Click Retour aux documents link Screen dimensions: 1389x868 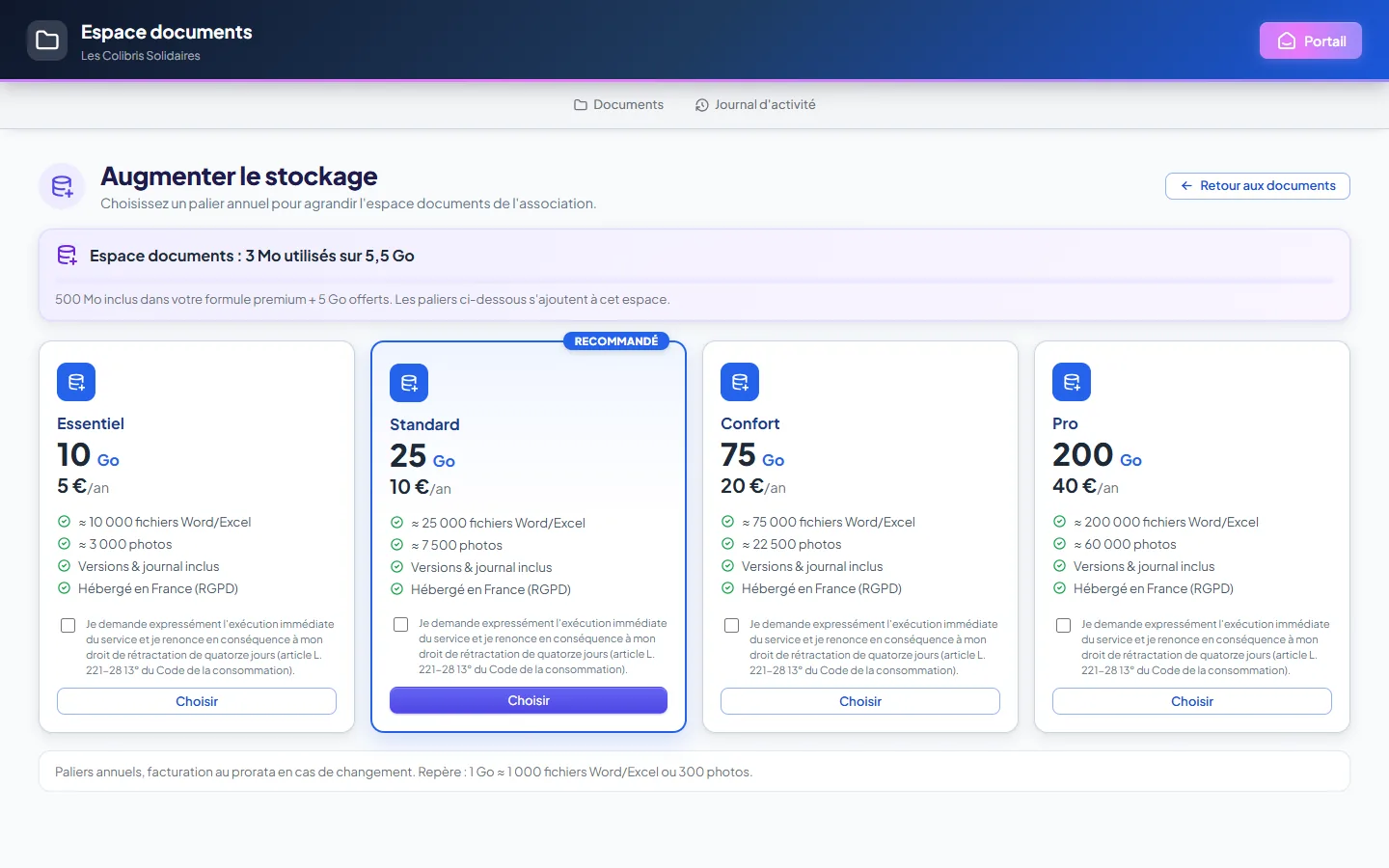(1258, 185)
